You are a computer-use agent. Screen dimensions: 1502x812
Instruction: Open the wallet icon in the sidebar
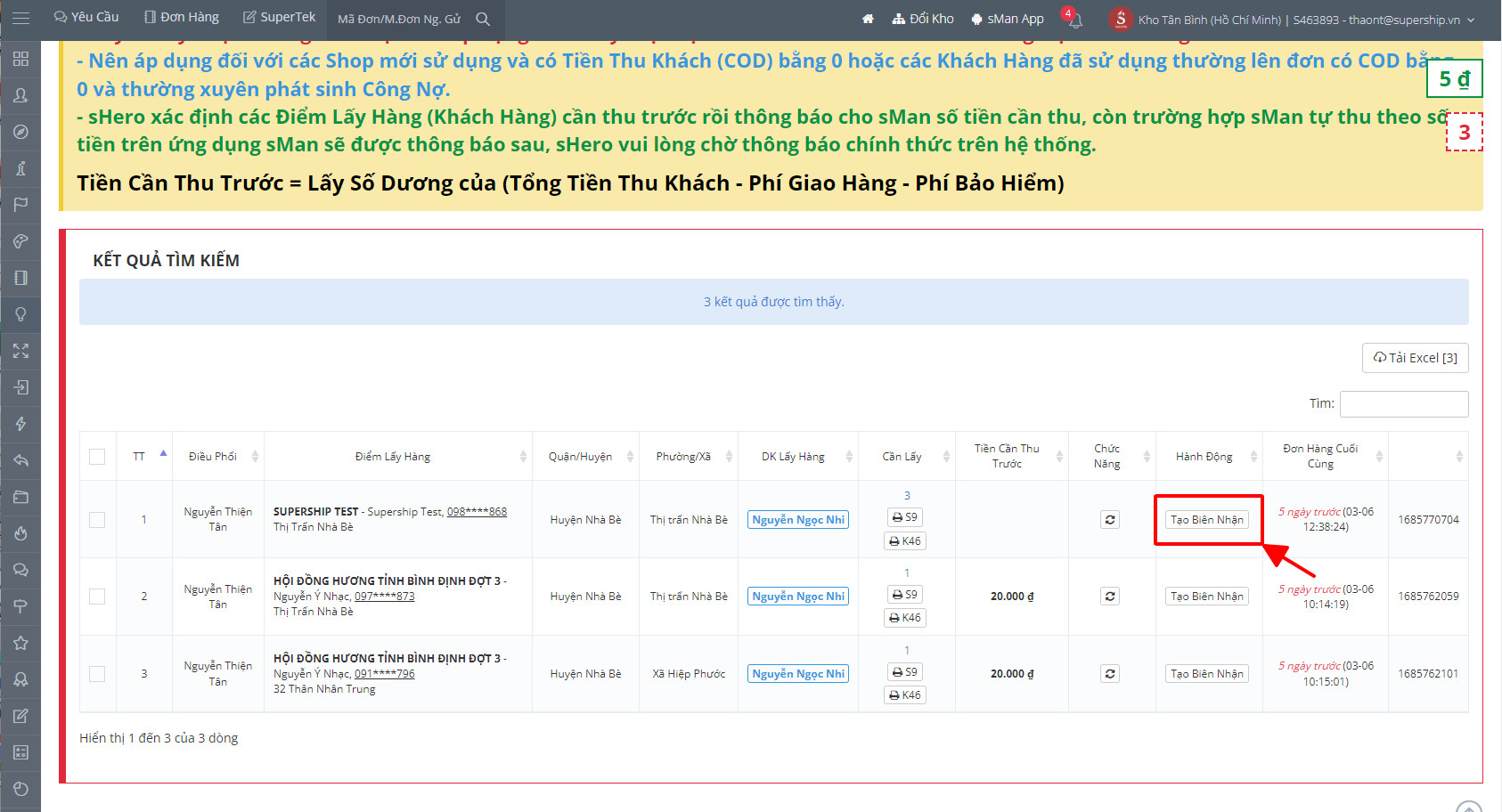[x=20, y=497]
